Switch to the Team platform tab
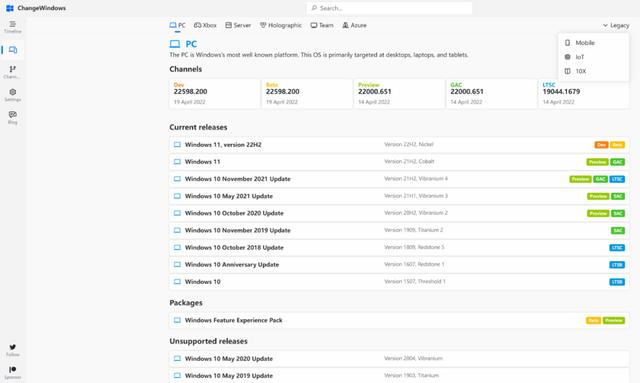The height and width of the screenshot is (383, 640). tap(322, 25)
